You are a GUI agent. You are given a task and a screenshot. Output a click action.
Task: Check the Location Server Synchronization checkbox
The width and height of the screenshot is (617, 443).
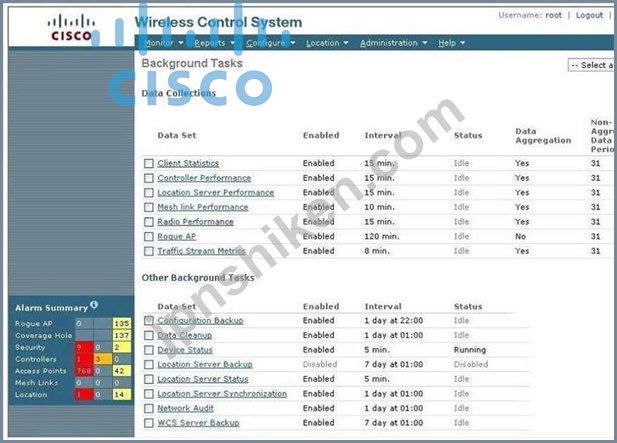148,394
